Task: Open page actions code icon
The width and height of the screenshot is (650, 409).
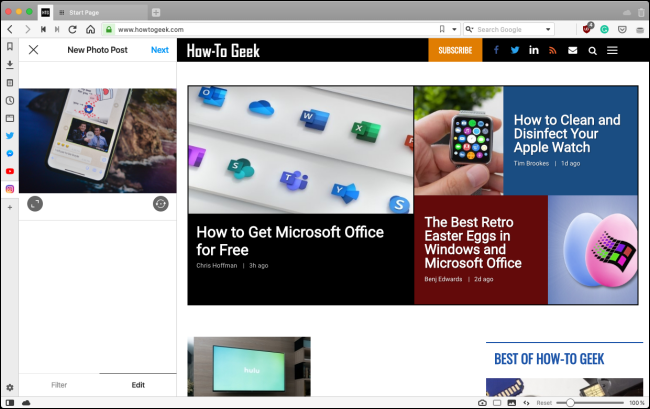Action: [x=526, y=403]
